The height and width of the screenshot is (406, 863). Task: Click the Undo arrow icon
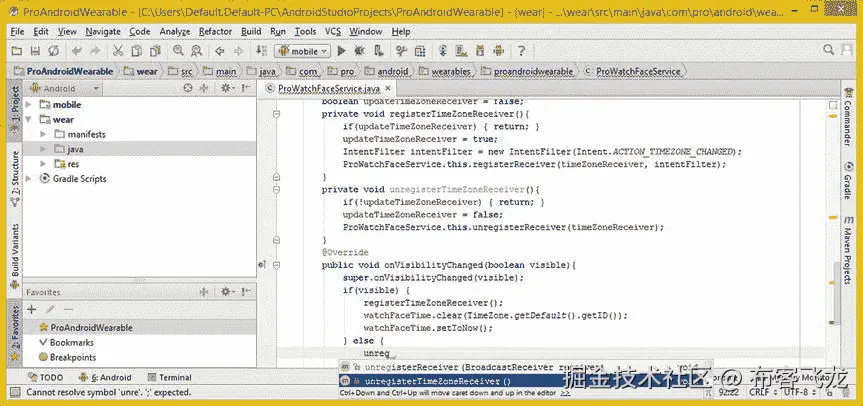[77, 51]
